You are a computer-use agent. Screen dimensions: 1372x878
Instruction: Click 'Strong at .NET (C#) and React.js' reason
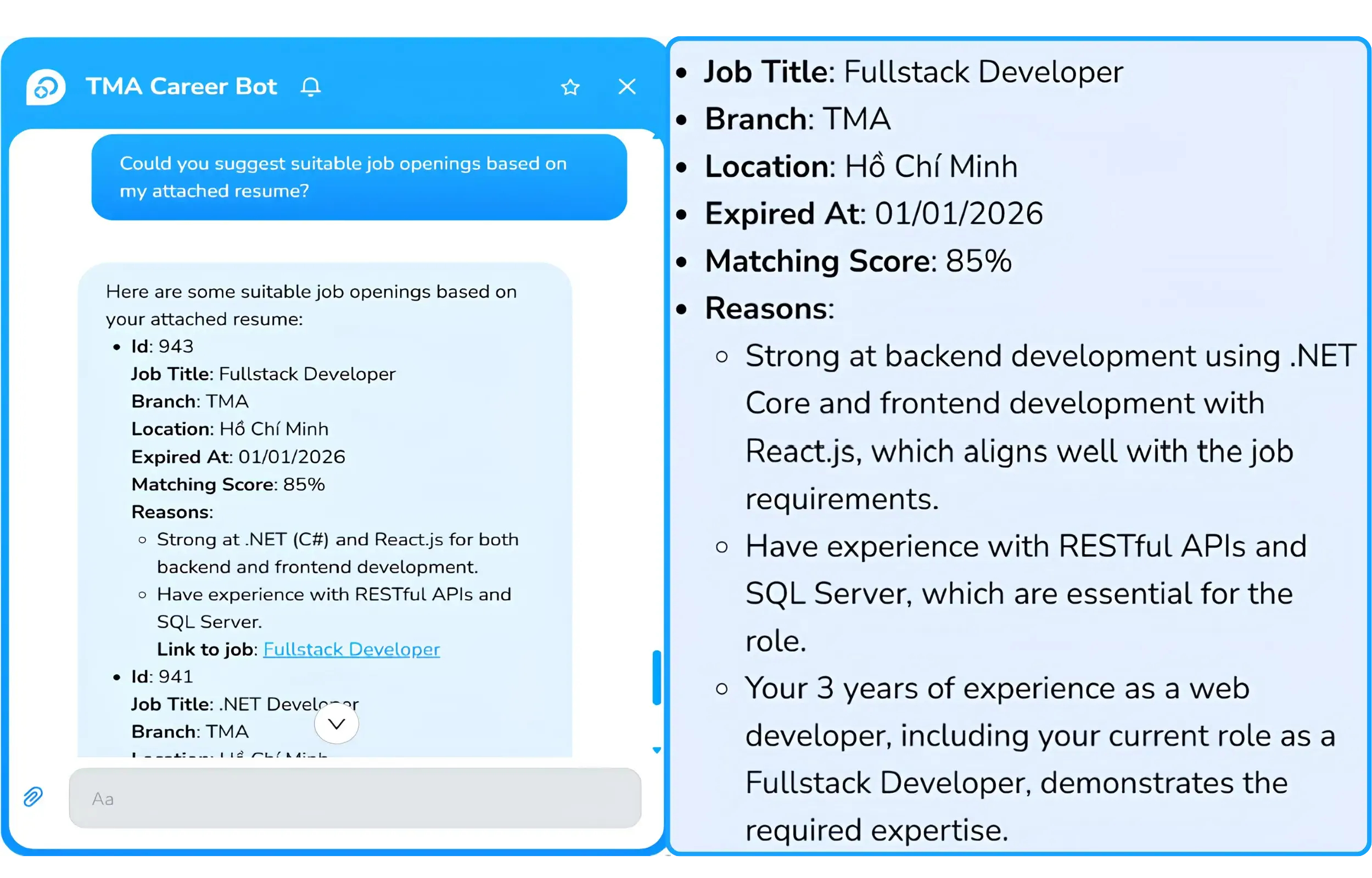338,553
